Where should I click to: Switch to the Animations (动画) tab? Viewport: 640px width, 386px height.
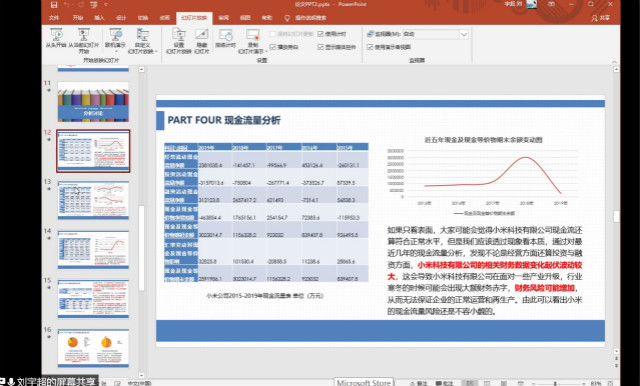tap(164, 18)
